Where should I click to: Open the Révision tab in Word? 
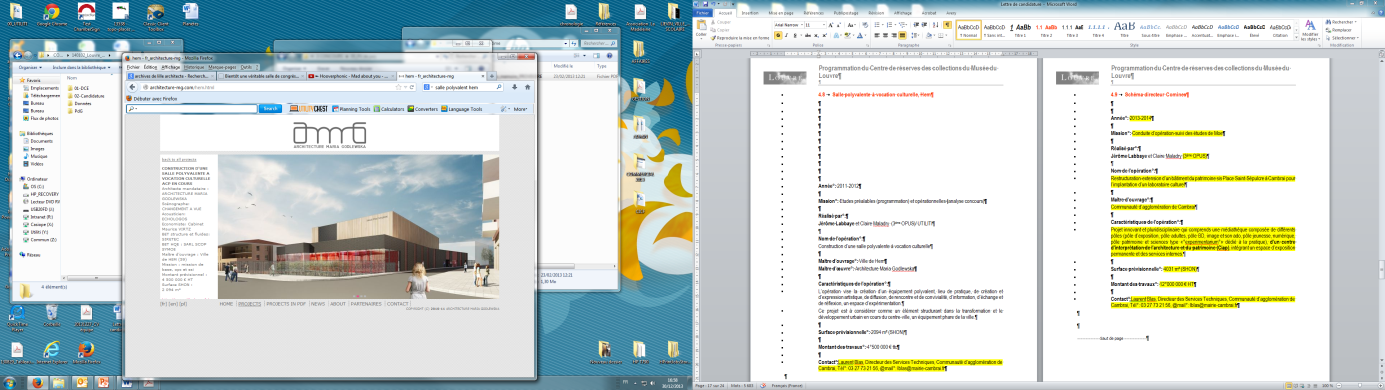click(x=876, y=13)
